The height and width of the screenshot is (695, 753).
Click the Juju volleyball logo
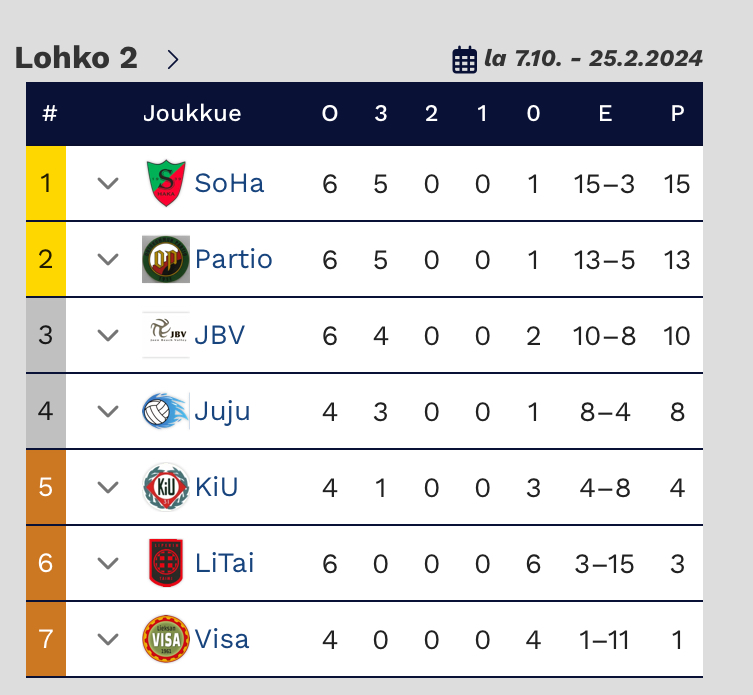pos(166,411)
